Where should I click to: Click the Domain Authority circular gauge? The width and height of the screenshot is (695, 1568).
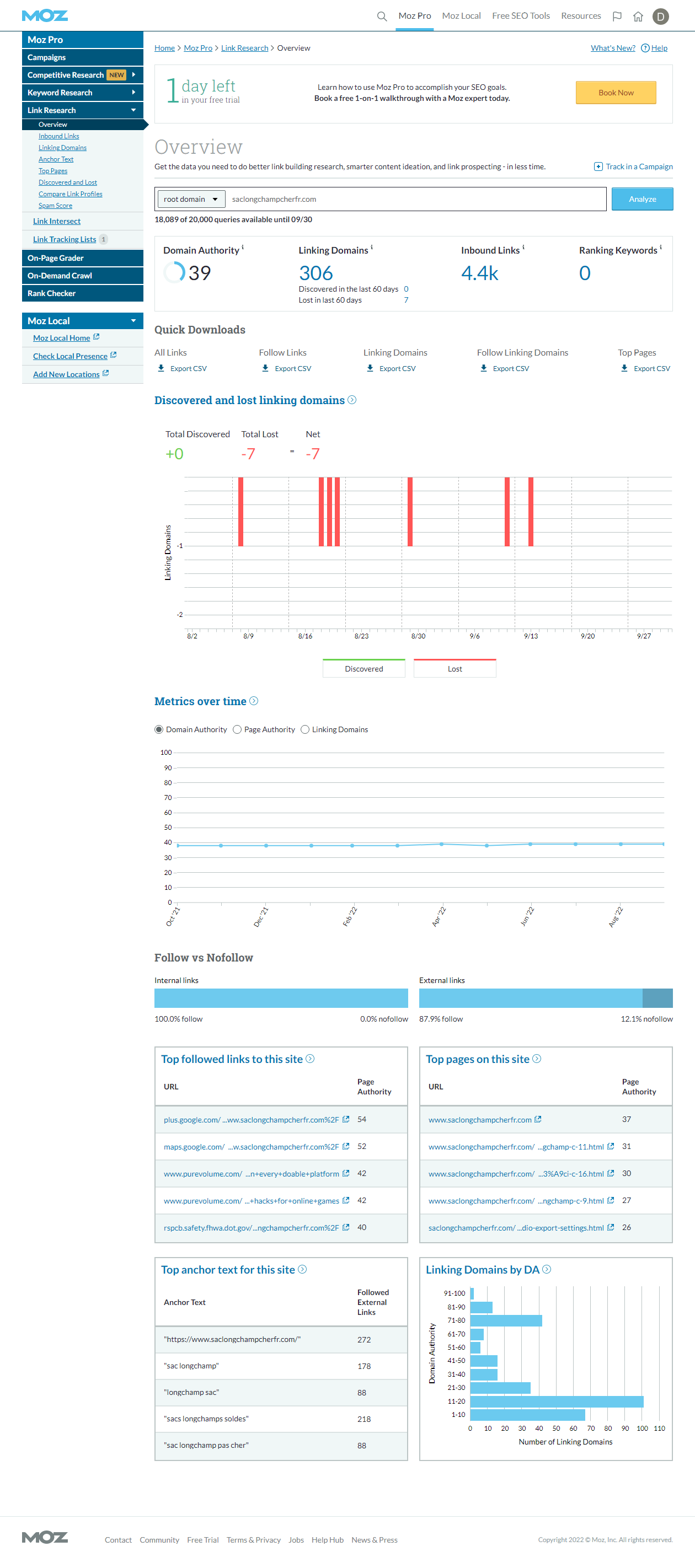click(174, 272)
